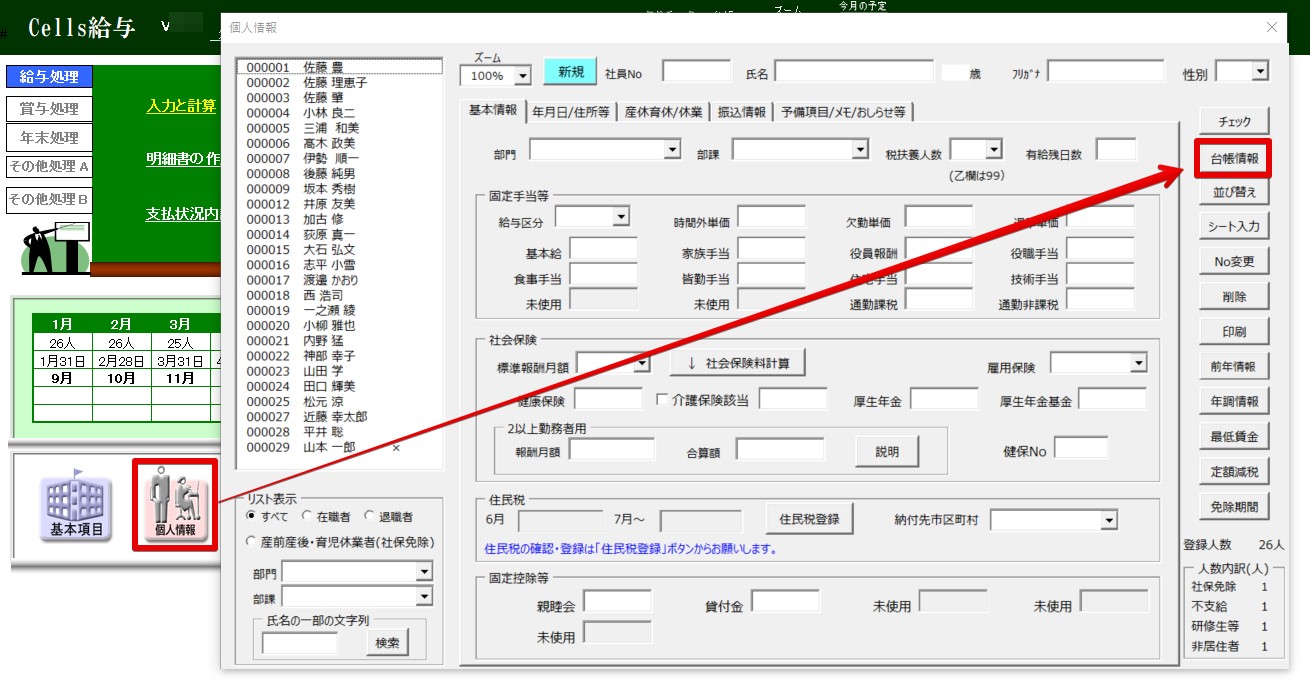Click the 検索 button
This screenshot has height=691, width=1310.
(x=387, y=644)
